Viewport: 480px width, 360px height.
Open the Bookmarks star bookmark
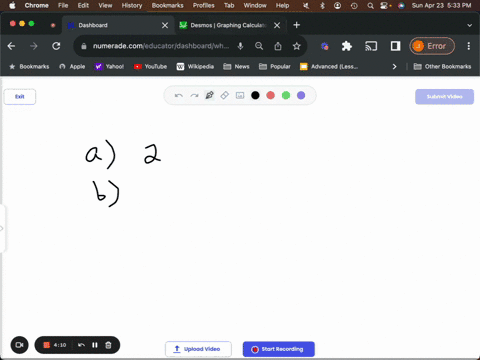(29, 67)
